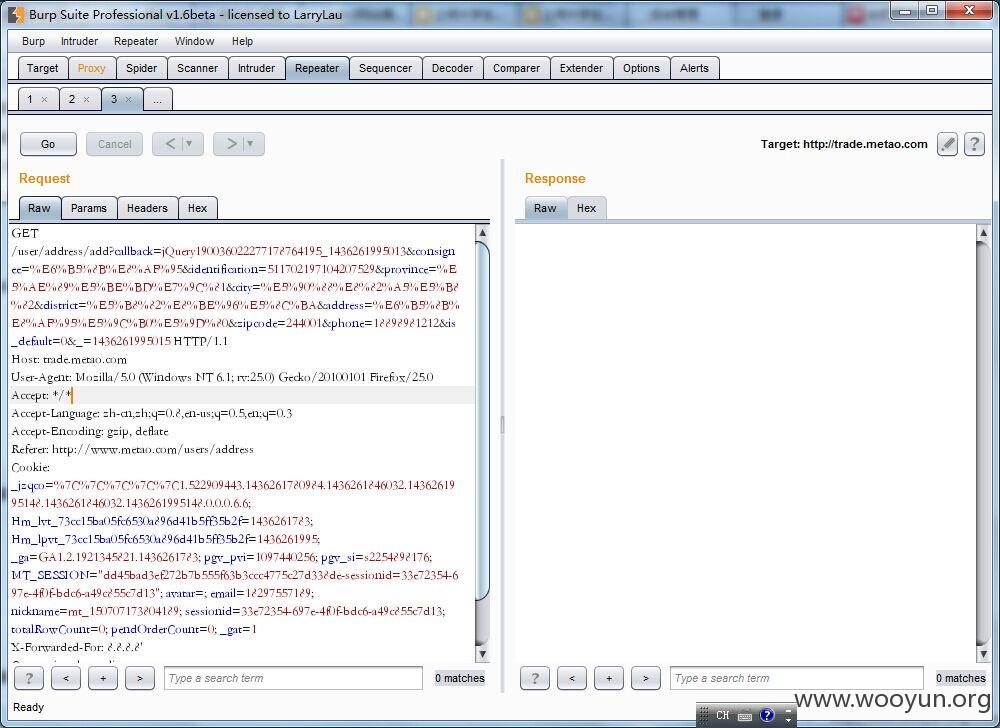The height and width of the screenshot is (728, 1000).
Task: Click the Burp Suite logo in title bar
Action: (17, 14)
